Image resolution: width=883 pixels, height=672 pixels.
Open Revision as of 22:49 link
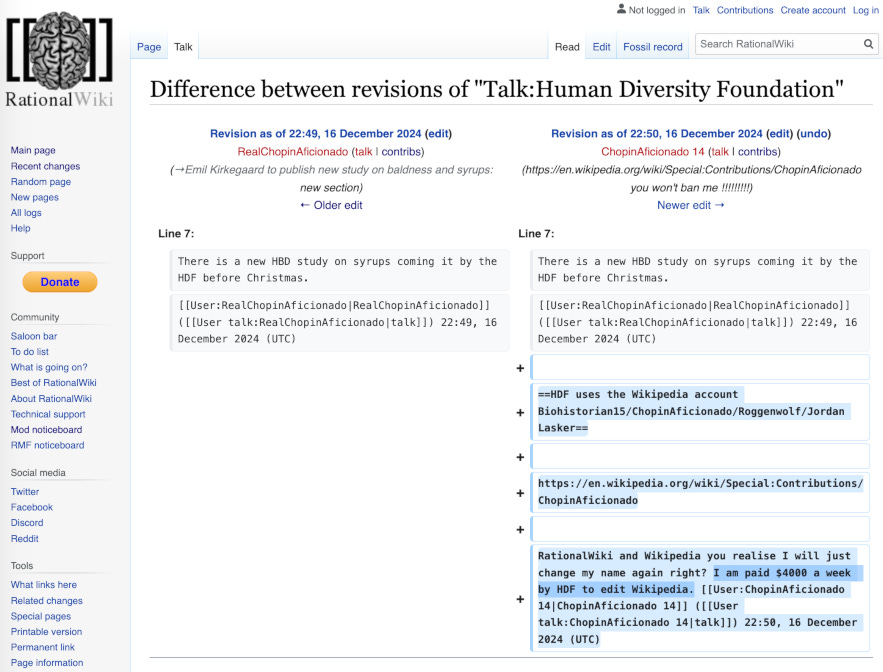click(315, 133)
